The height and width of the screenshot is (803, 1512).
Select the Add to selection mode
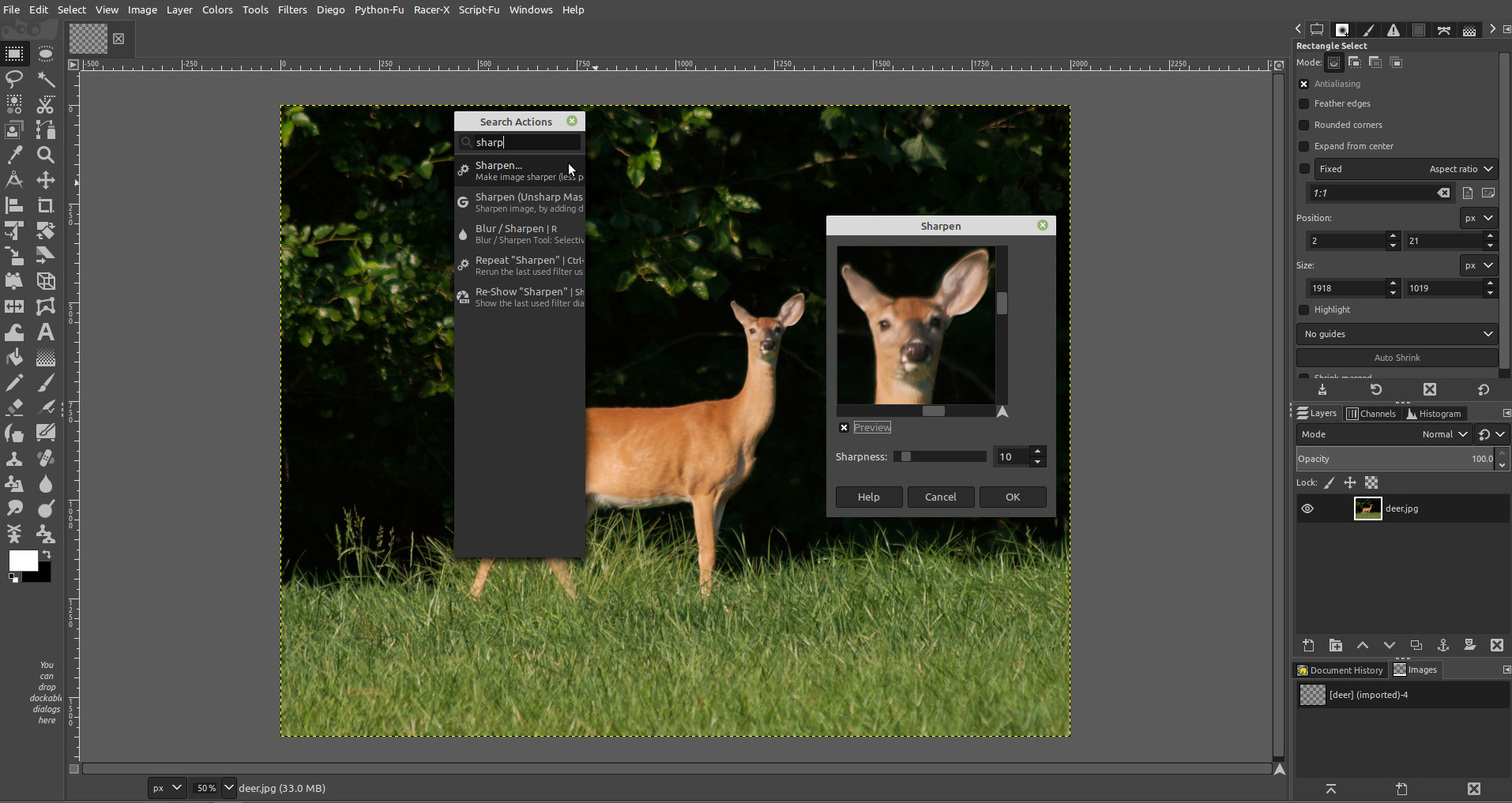1354,62
